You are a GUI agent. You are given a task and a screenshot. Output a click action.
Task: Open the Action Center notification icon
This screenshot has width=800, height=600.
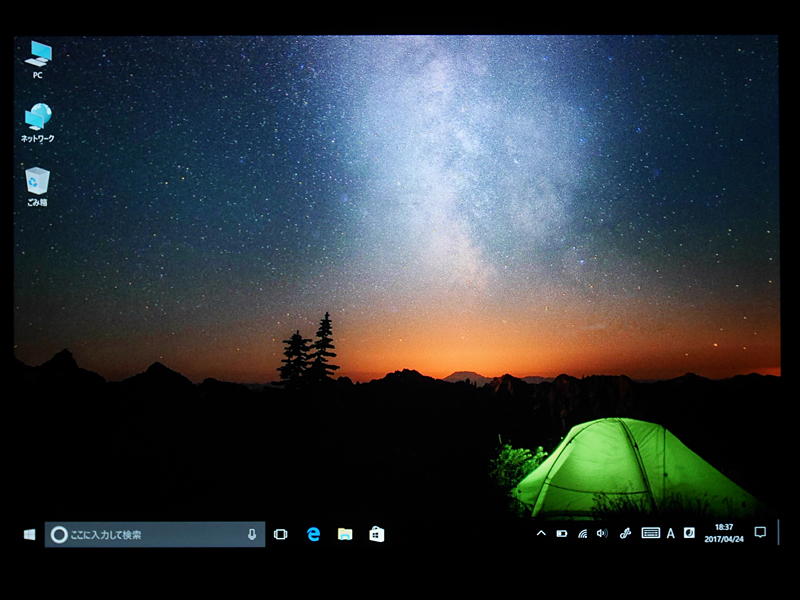[x=760, y=533]
